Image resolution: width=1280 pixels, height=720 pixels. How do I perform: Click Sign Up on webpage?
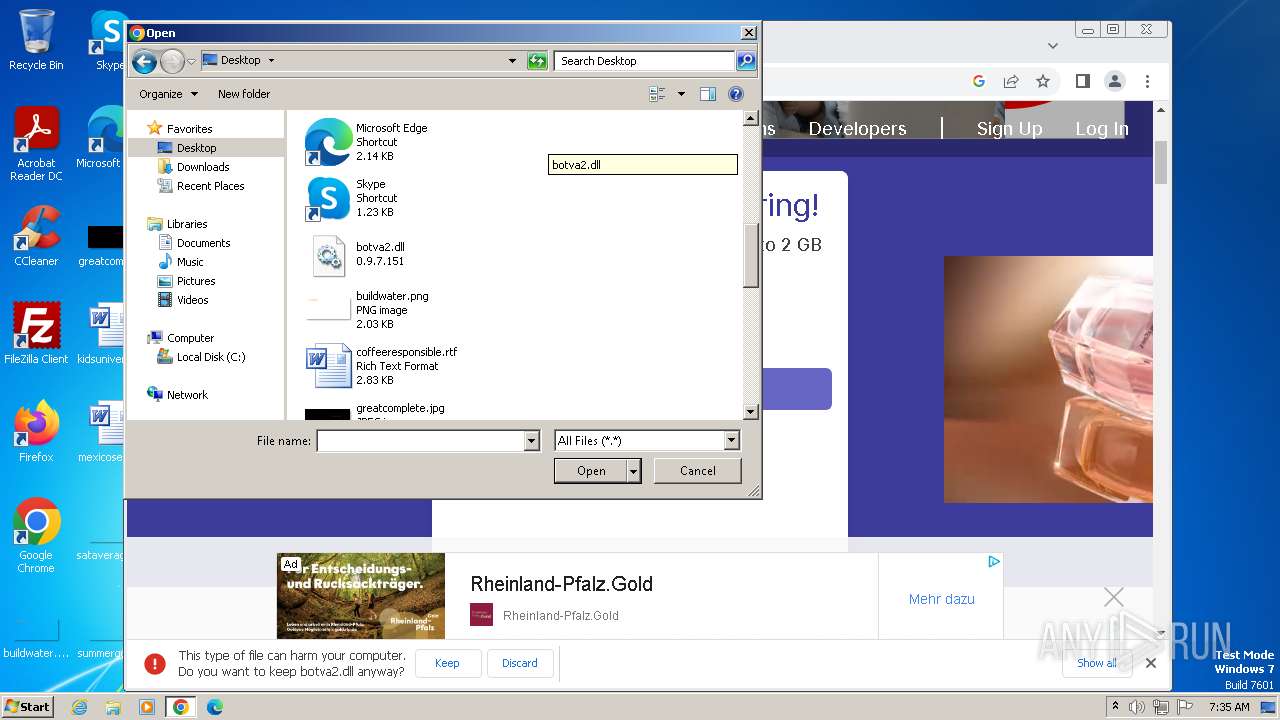pyautogui.click(x=1009, y=129)
